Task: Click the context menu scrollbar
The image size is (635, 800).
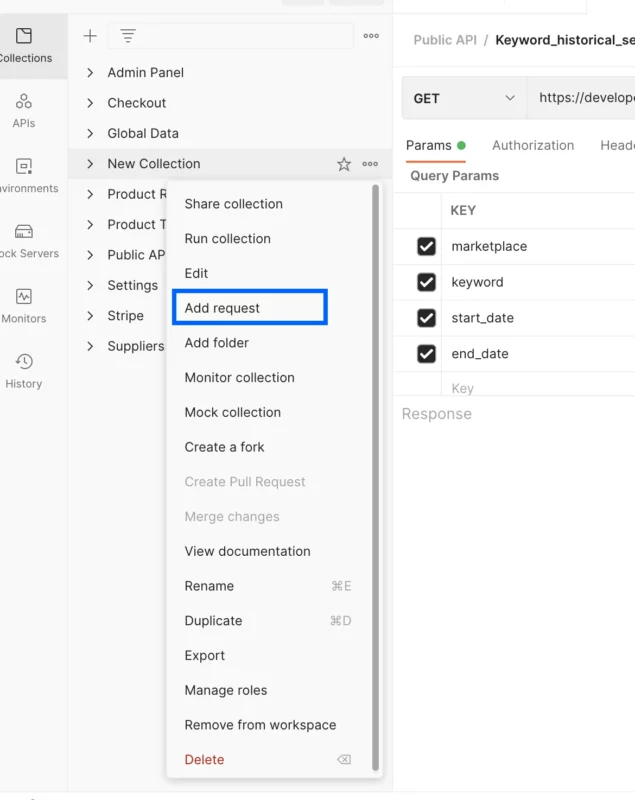Action: 375,478
